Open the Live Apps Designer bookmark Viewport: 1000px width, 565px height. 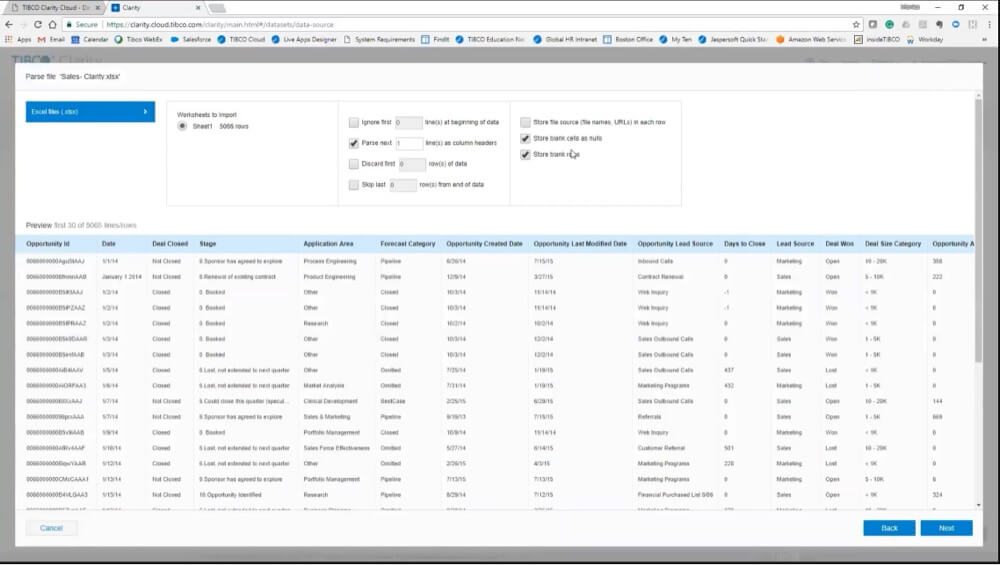pyautogui.click(x=305, y=40)
